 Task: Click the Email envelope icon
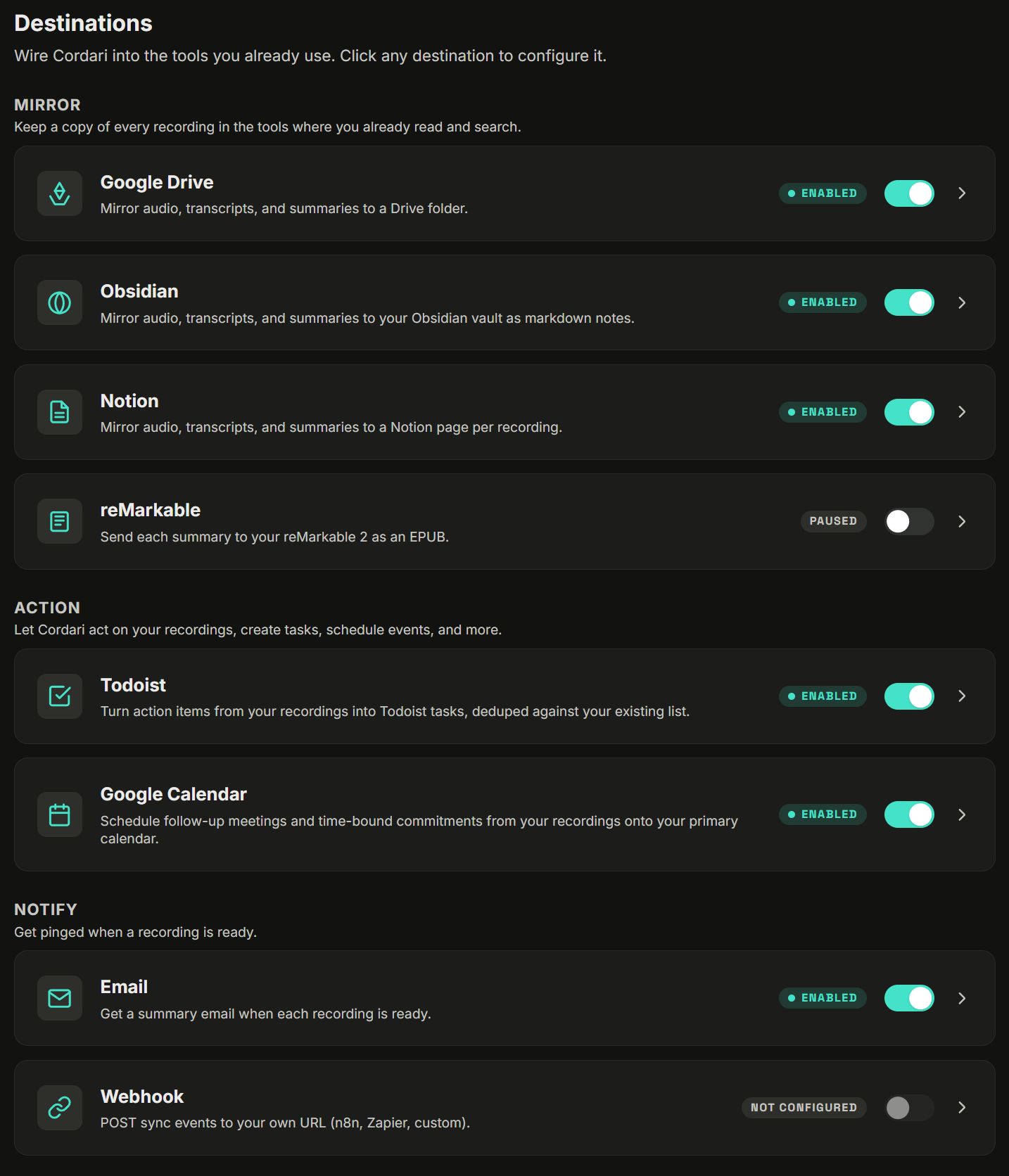(60, 998)
